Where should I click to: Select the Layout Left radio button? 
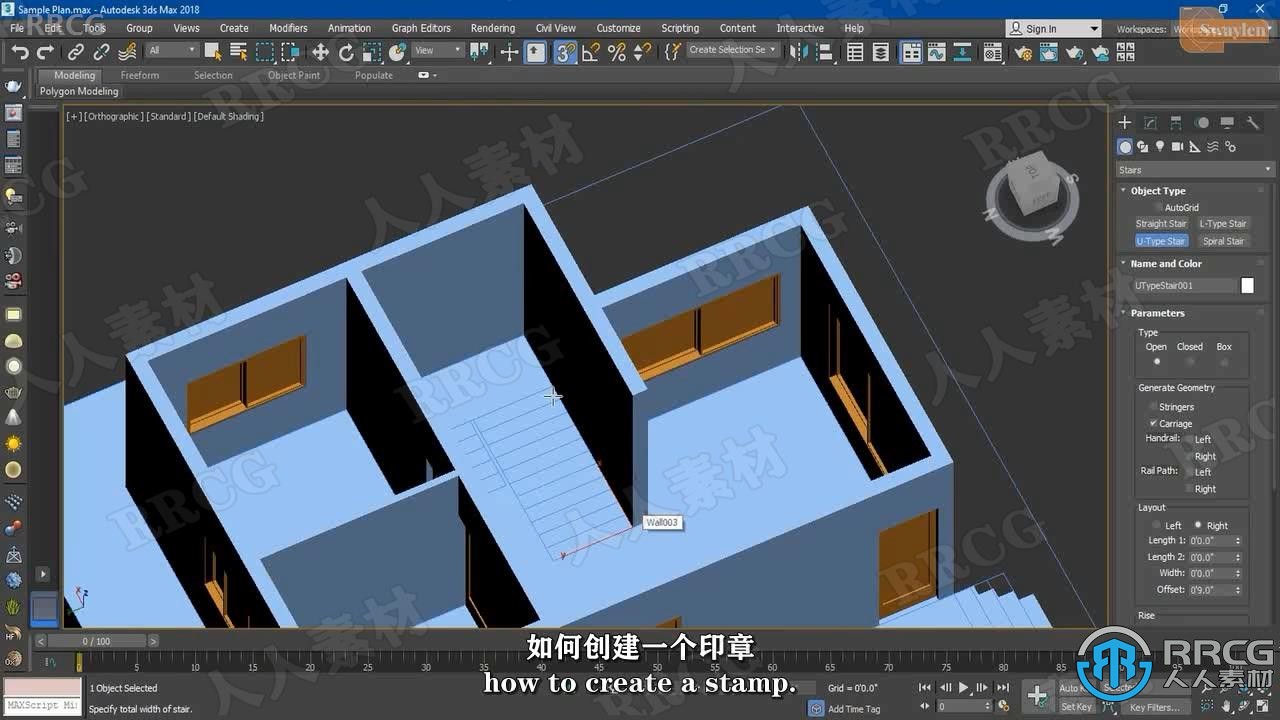click(x=1156, y=525)
